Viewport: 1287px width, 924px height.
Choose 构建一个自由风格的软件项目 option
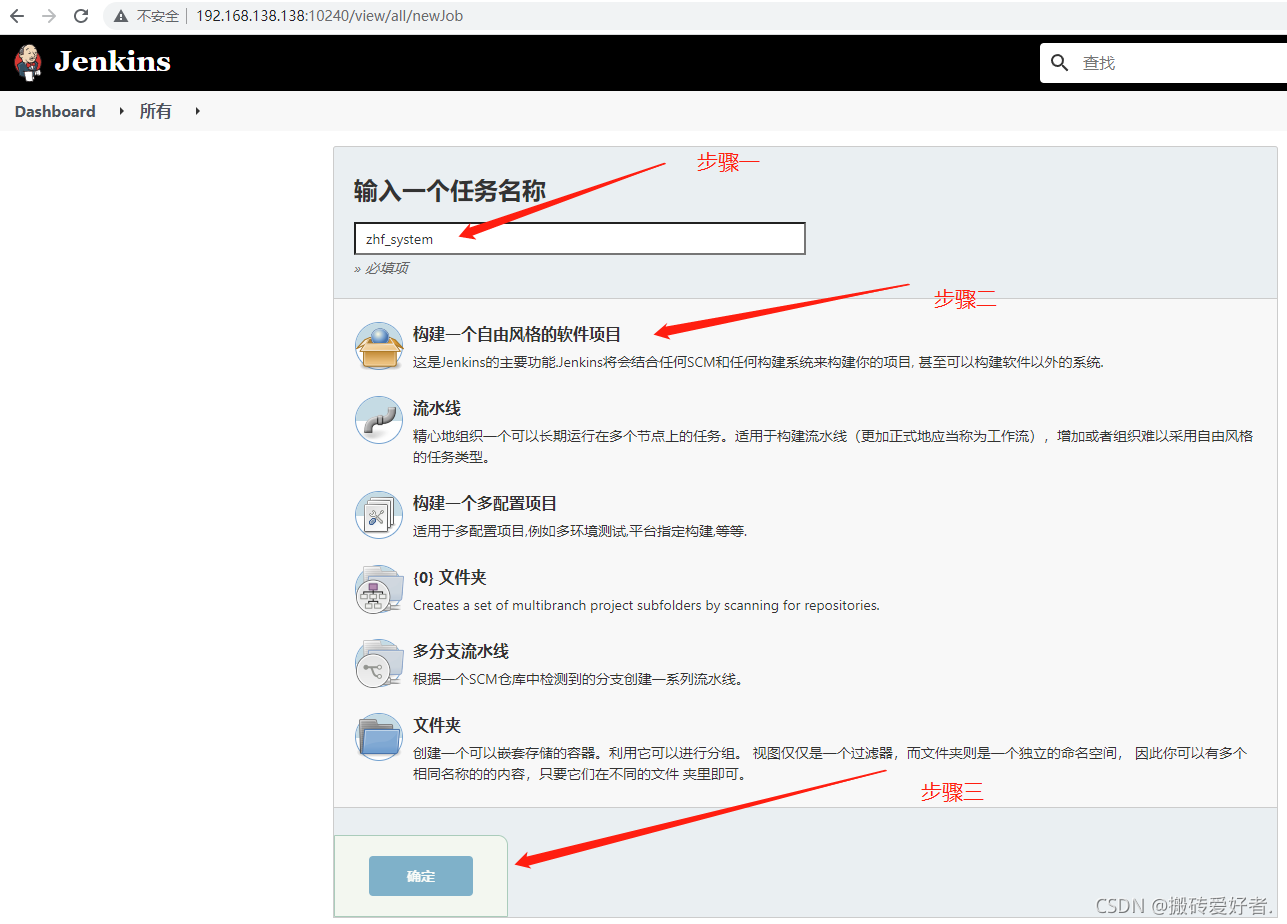tap(517, 334)
